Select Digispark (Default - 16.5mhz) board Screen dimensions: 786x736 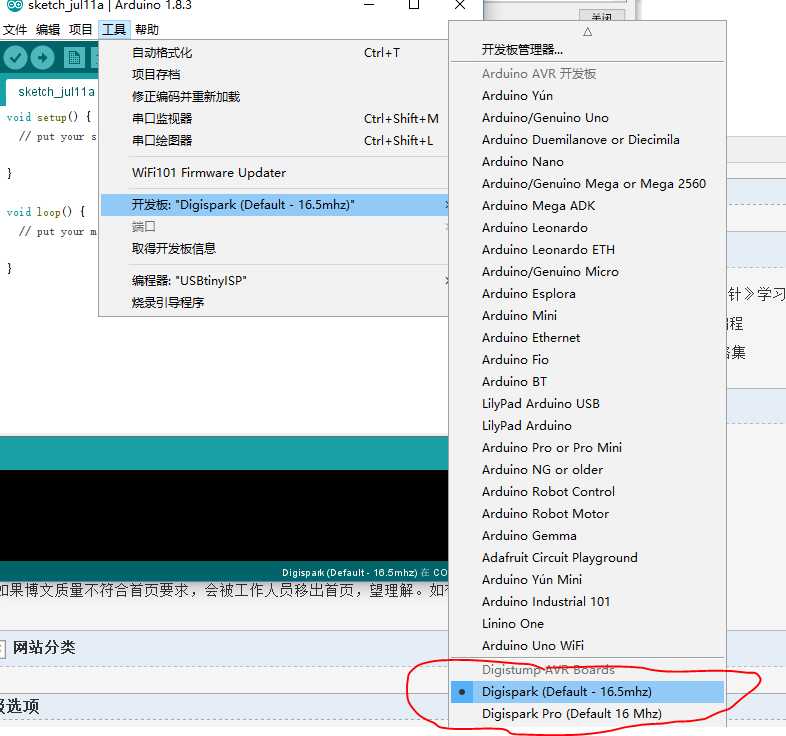(x=587, y=692)
